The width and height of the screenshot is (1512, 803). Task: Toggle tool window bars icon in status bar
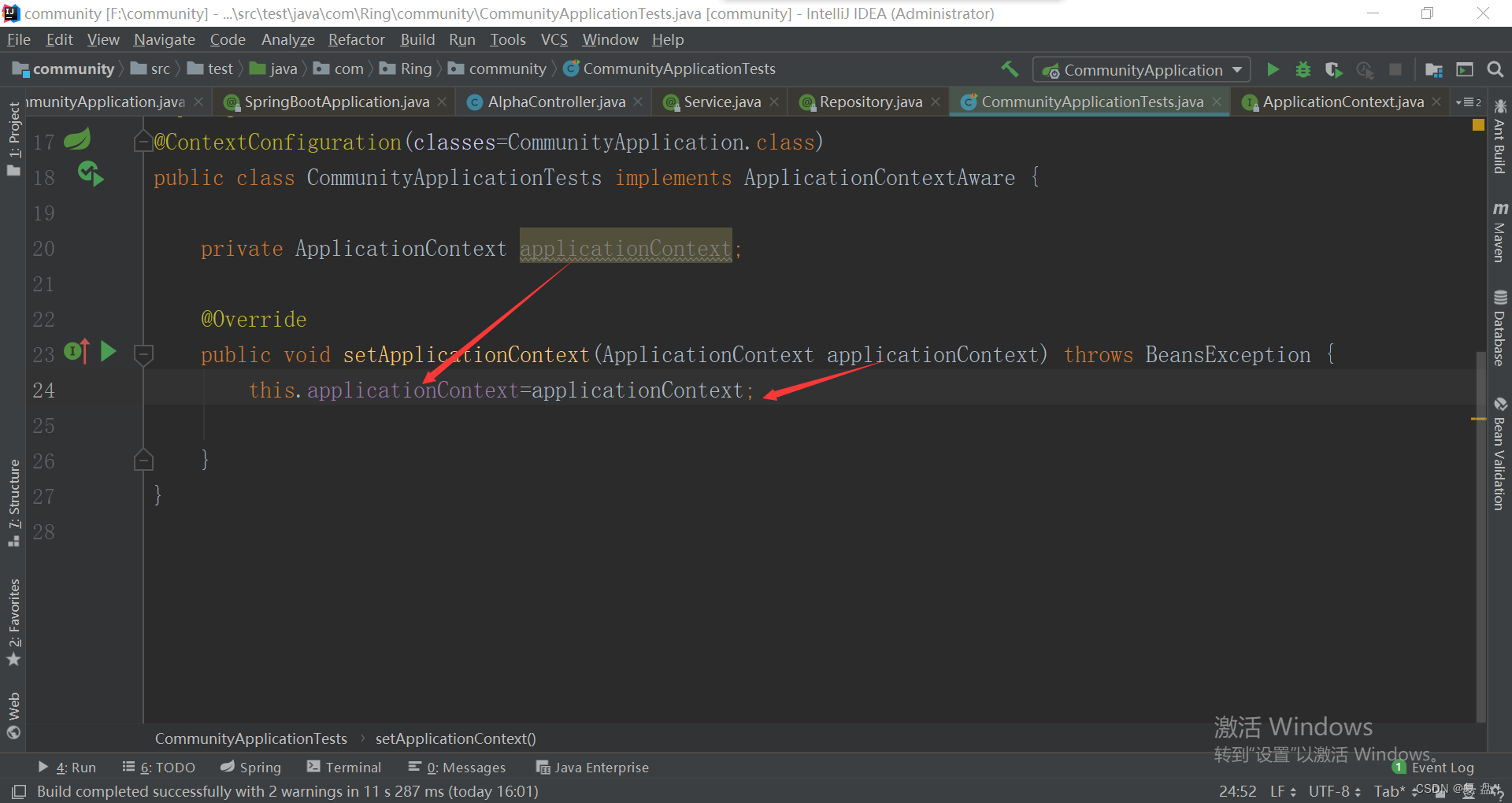pos(19,791)
